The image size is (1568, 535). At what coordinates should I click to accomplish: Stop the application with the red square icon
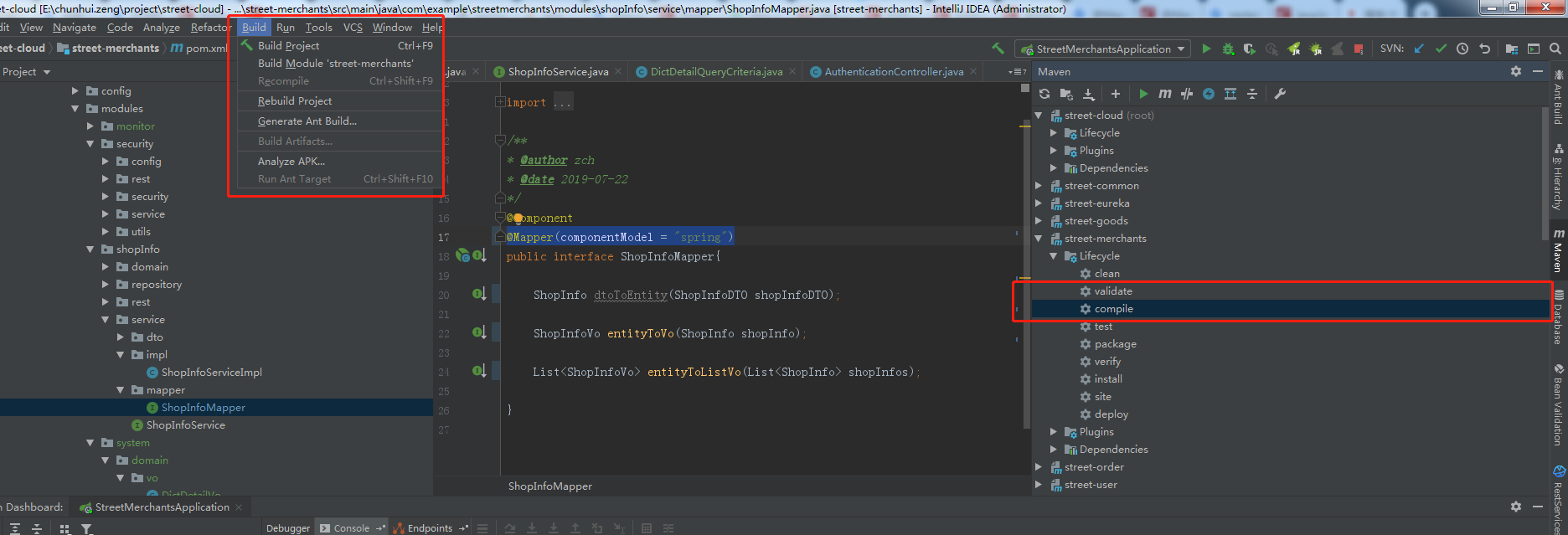click(1359, 49)
